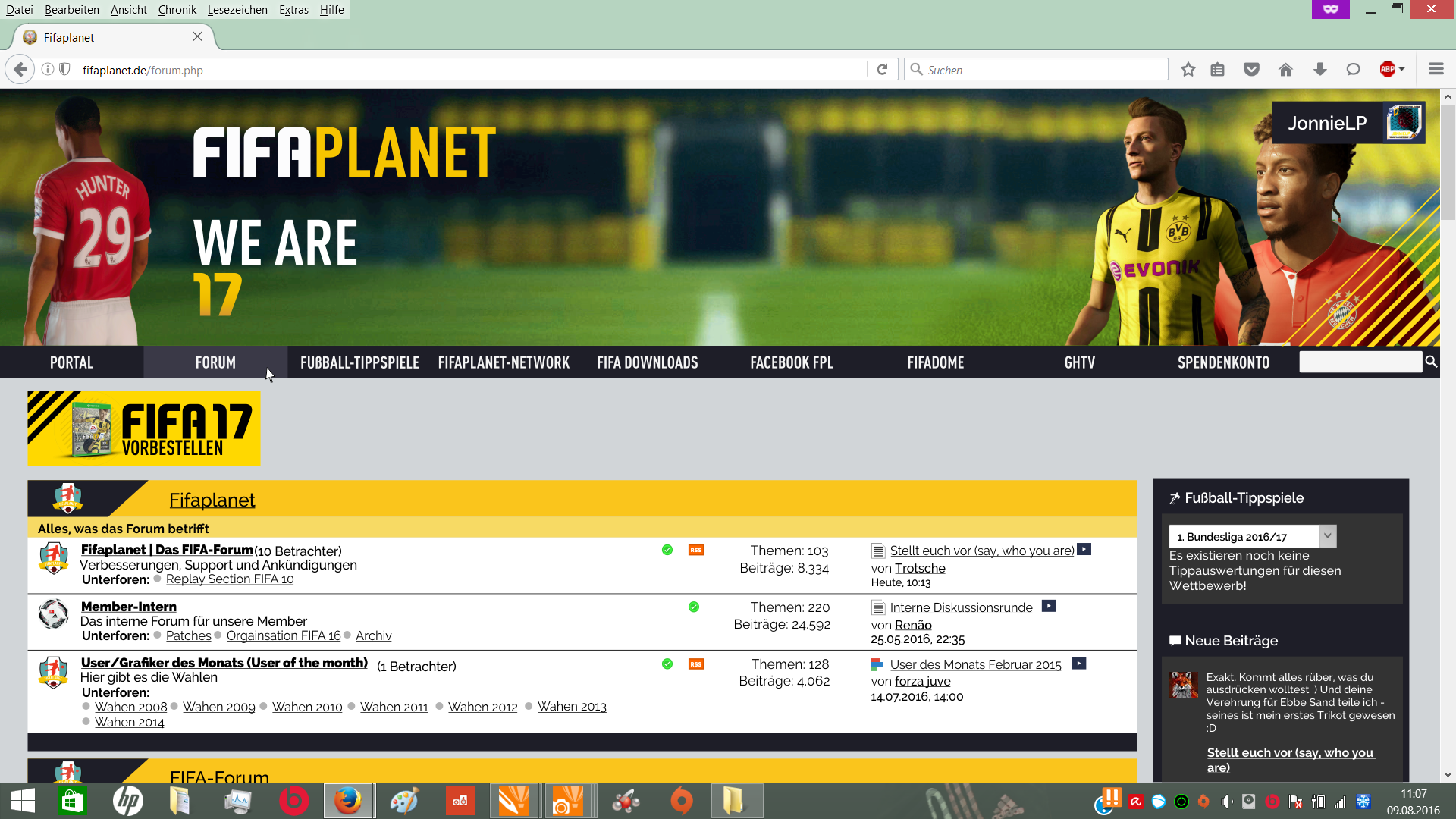The height and width of the screenshot is (819, 1456).
Task: Open the Pocket icon in toolbar
Action: (1251, 70)
